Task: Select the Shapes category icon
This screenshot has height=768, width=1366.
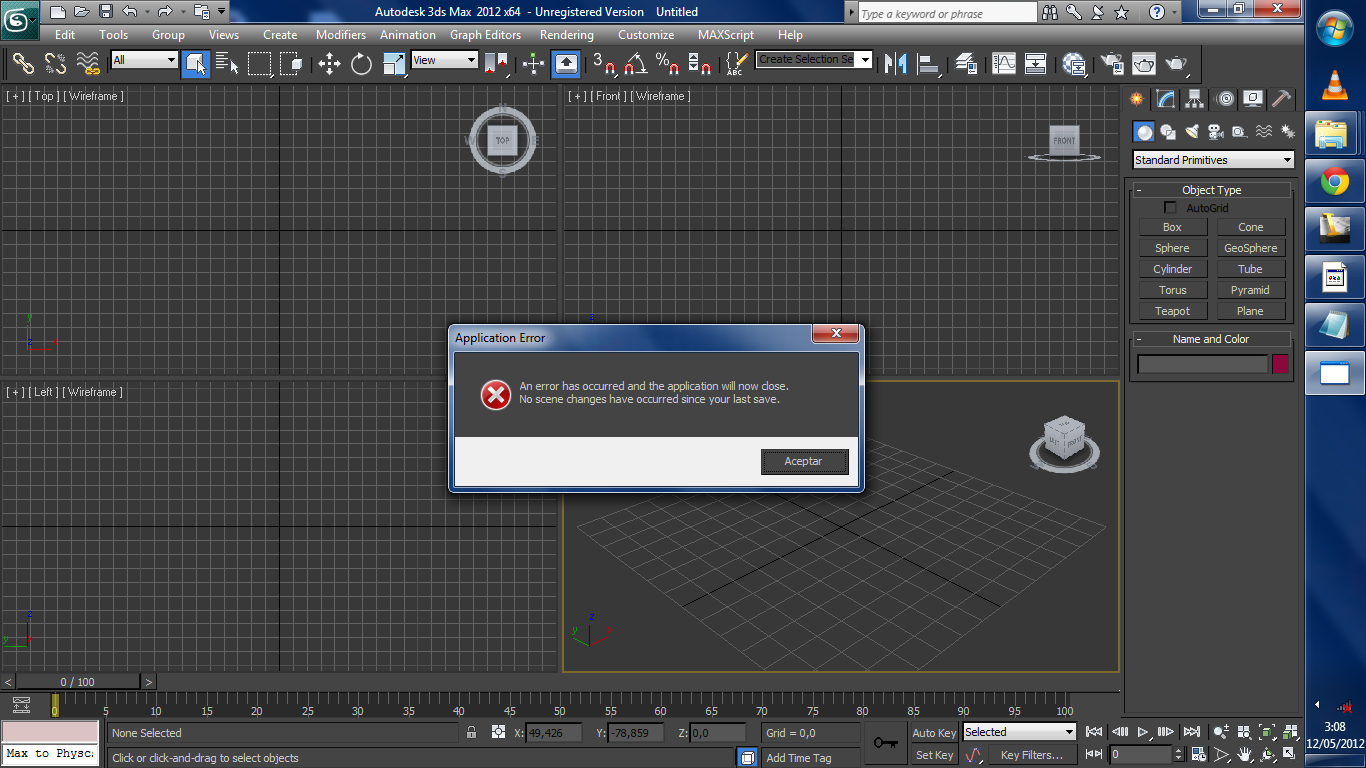Action: (1167, 132)
